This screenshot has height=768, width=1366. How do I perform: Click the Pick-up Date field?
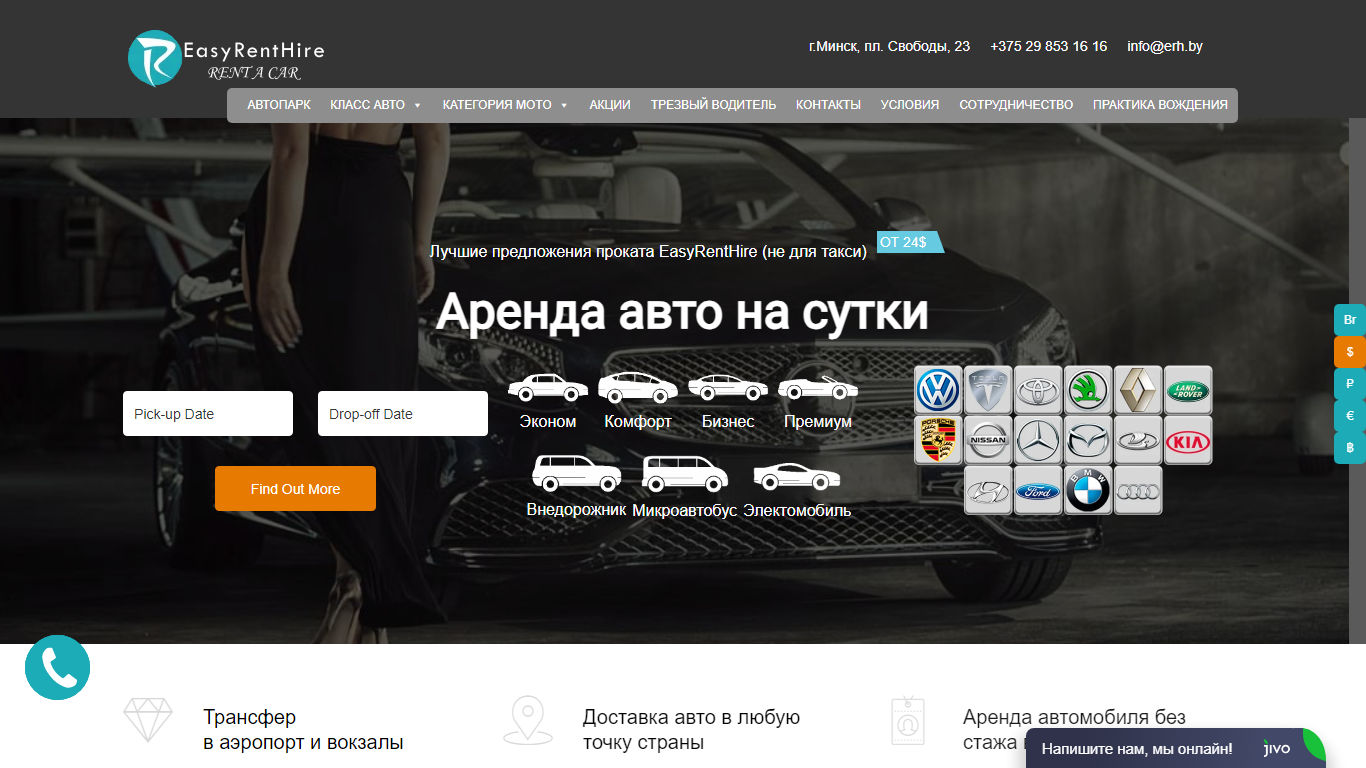[x=208, y=414]
